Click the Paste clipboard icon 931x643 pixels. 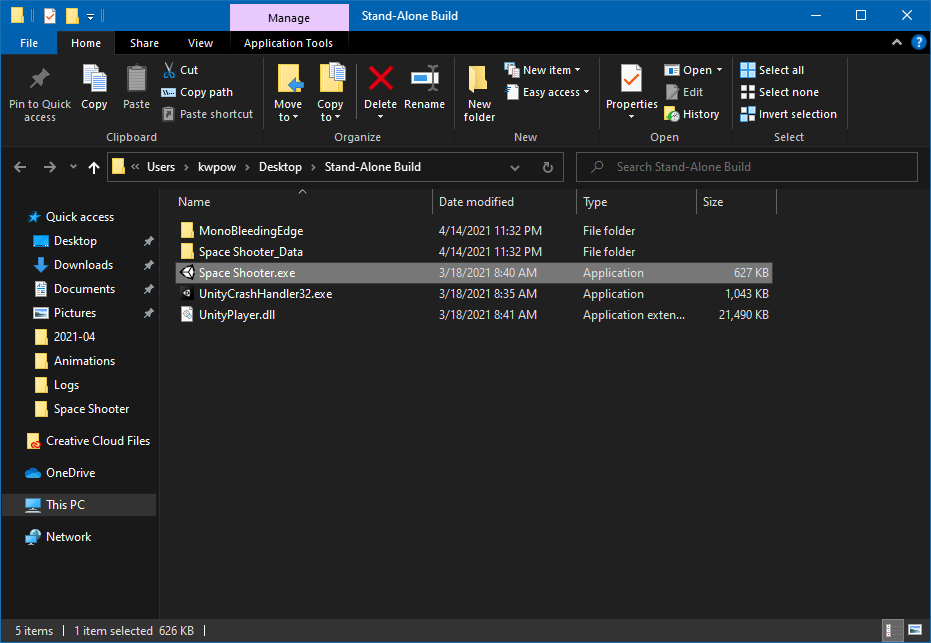click(137, 79)
